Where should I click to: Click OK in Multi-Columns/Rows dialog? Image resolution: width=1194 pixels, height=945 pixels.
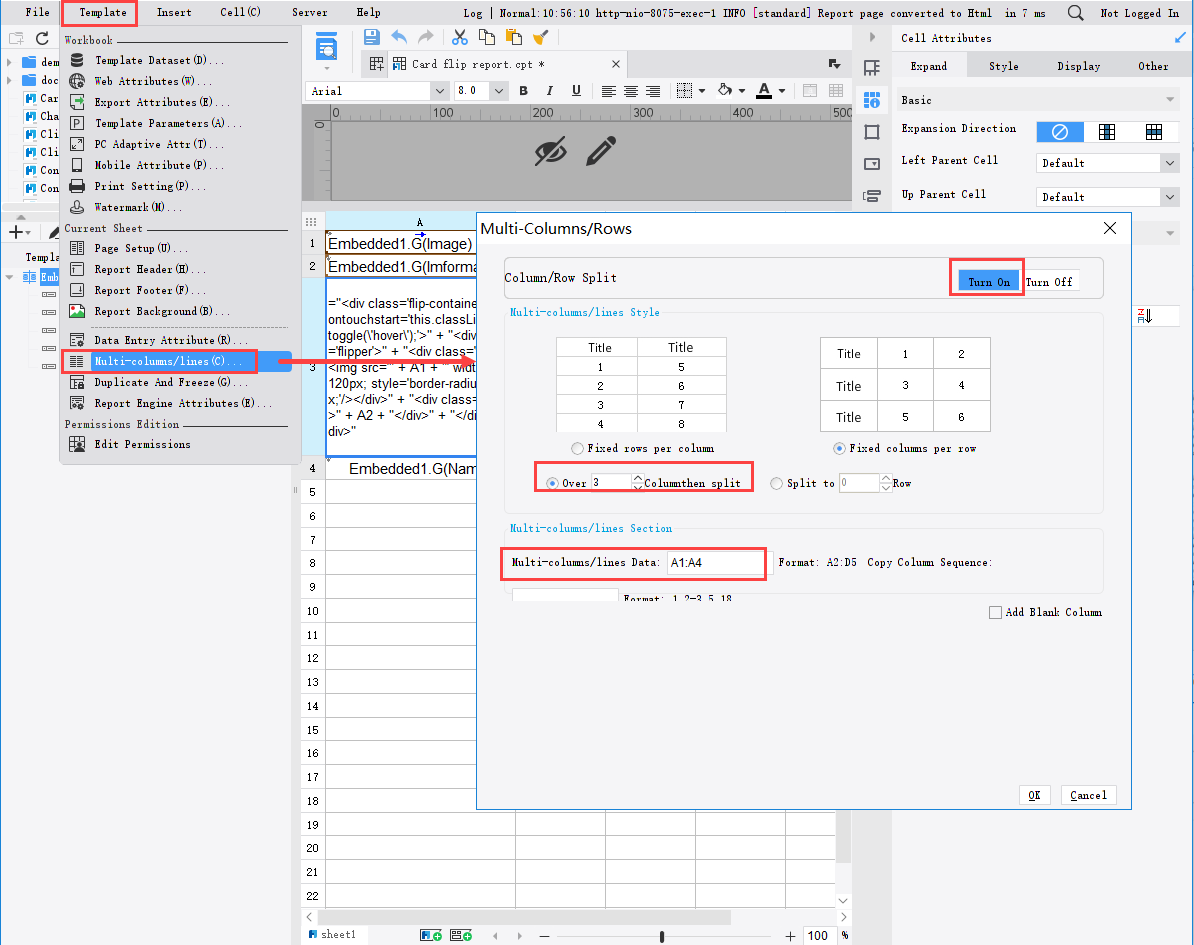click(1034, 795)
